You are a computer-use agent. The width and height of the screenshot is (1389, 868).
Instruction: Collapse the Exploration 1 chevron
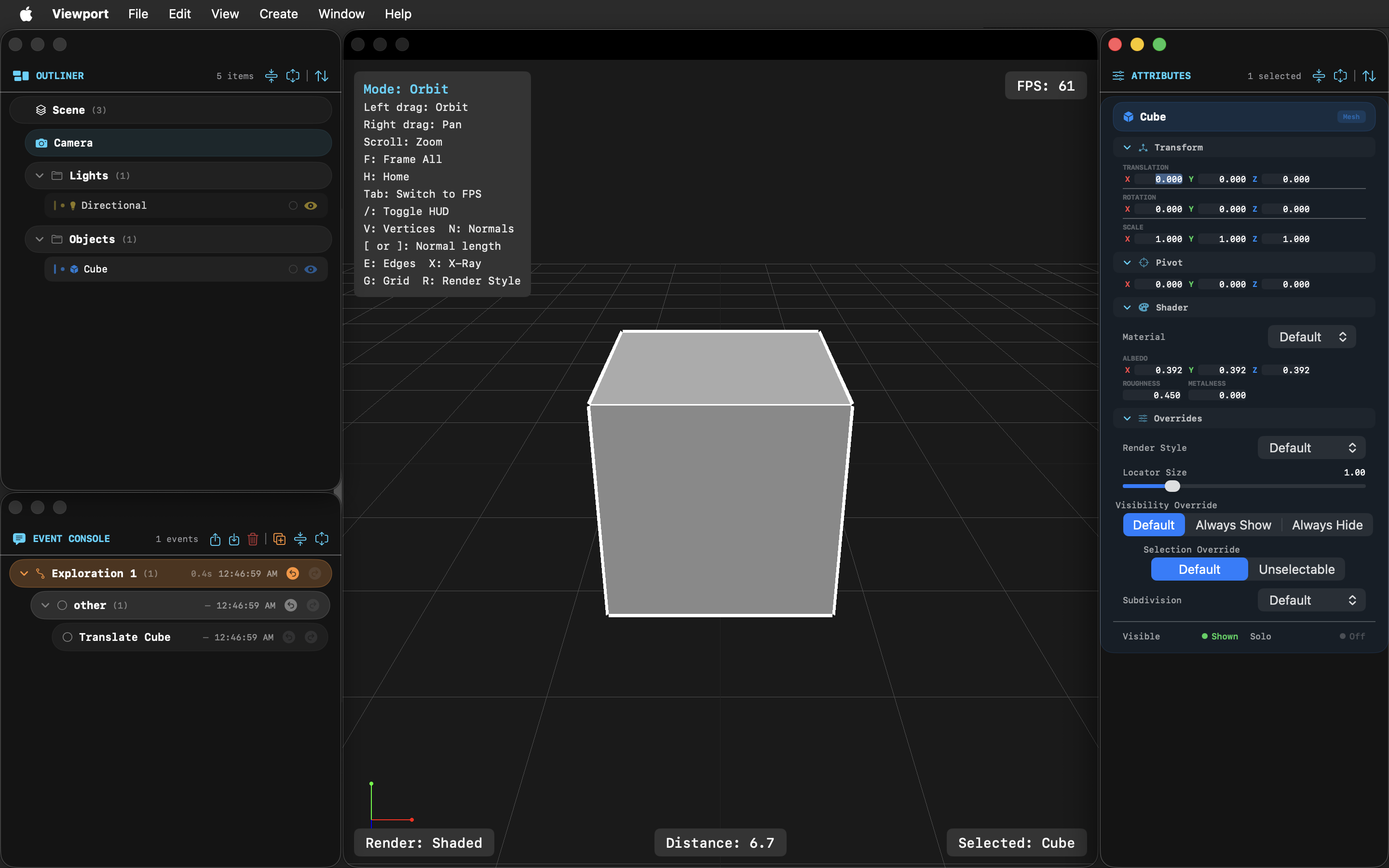click(x=24, y=573)
